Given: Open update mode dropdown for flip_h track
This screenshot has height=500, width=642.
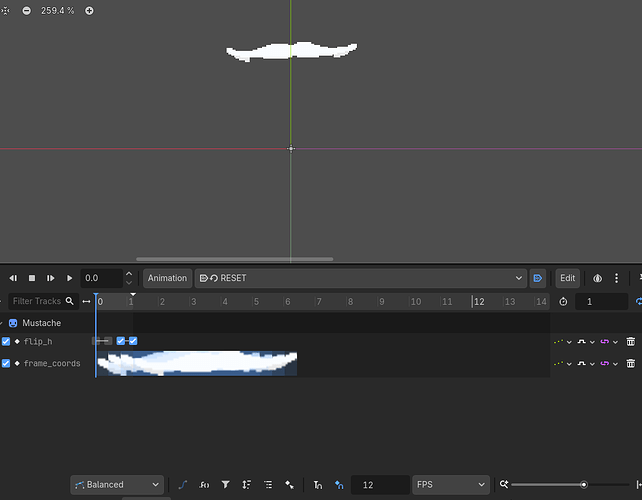Looking at the screenshot, I should (x=563, y=342).
